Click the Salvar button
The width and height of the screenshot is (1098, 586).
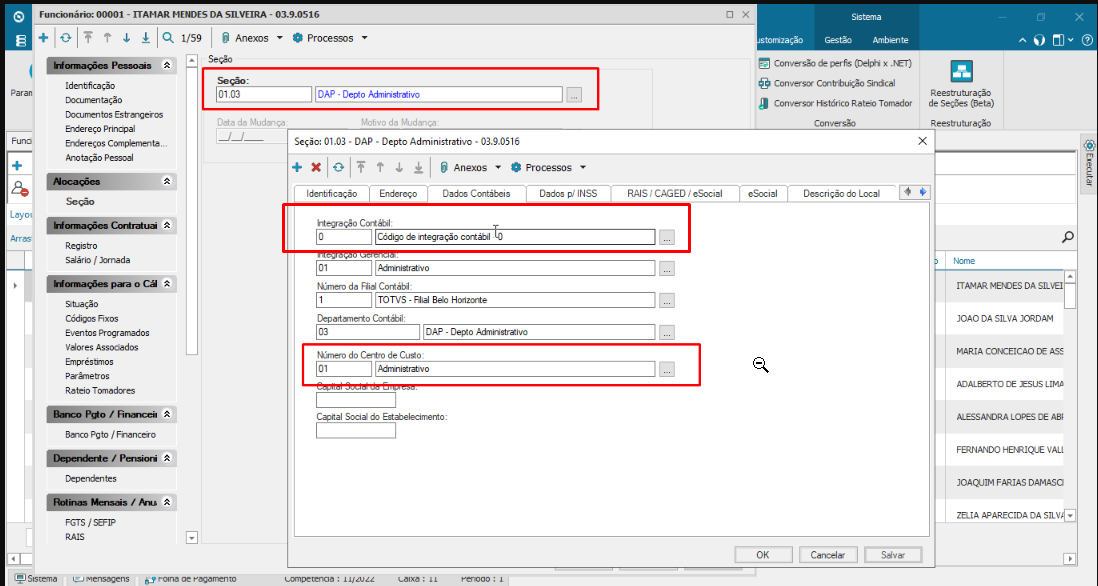[x=893, y=554]
